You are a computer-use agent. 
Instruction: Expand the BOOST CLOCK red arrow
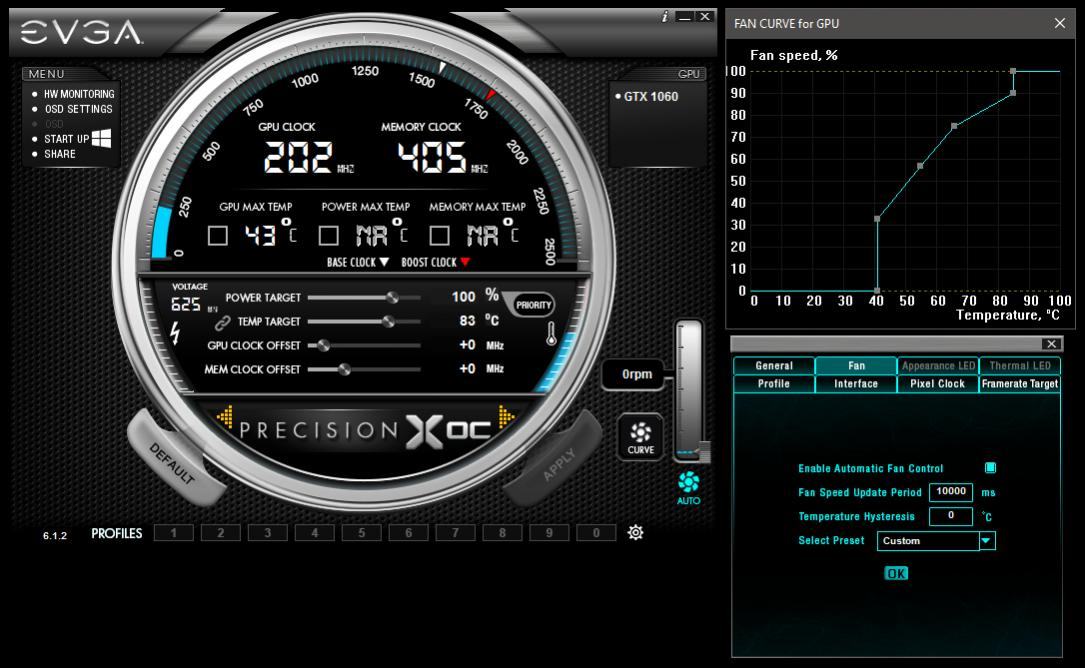tap(465, 262)
